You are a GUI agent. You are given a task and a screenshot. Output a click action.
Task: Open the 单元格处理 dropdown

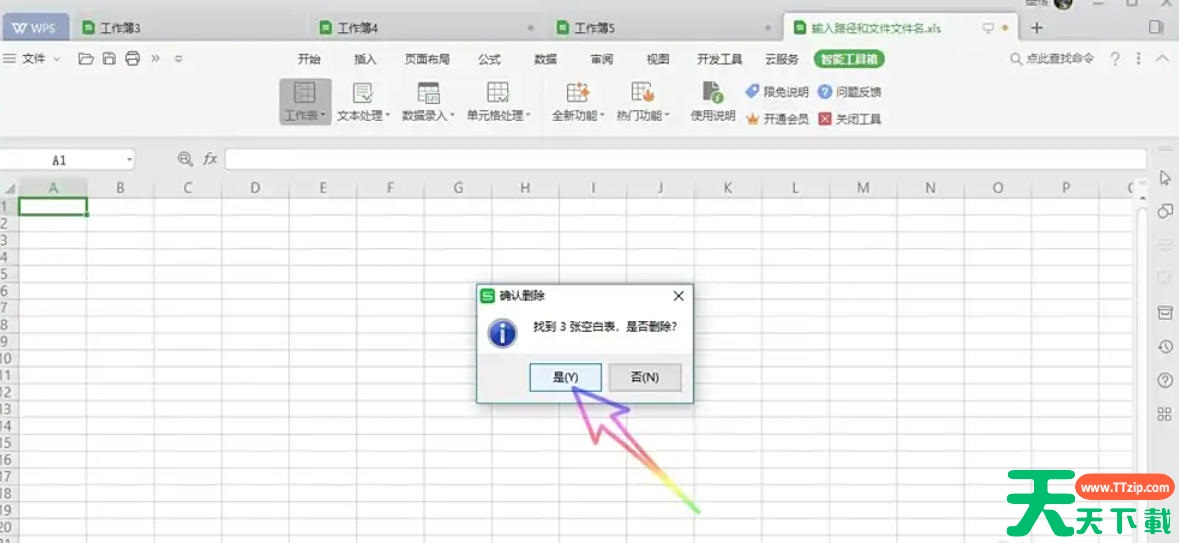pos(499,102)
